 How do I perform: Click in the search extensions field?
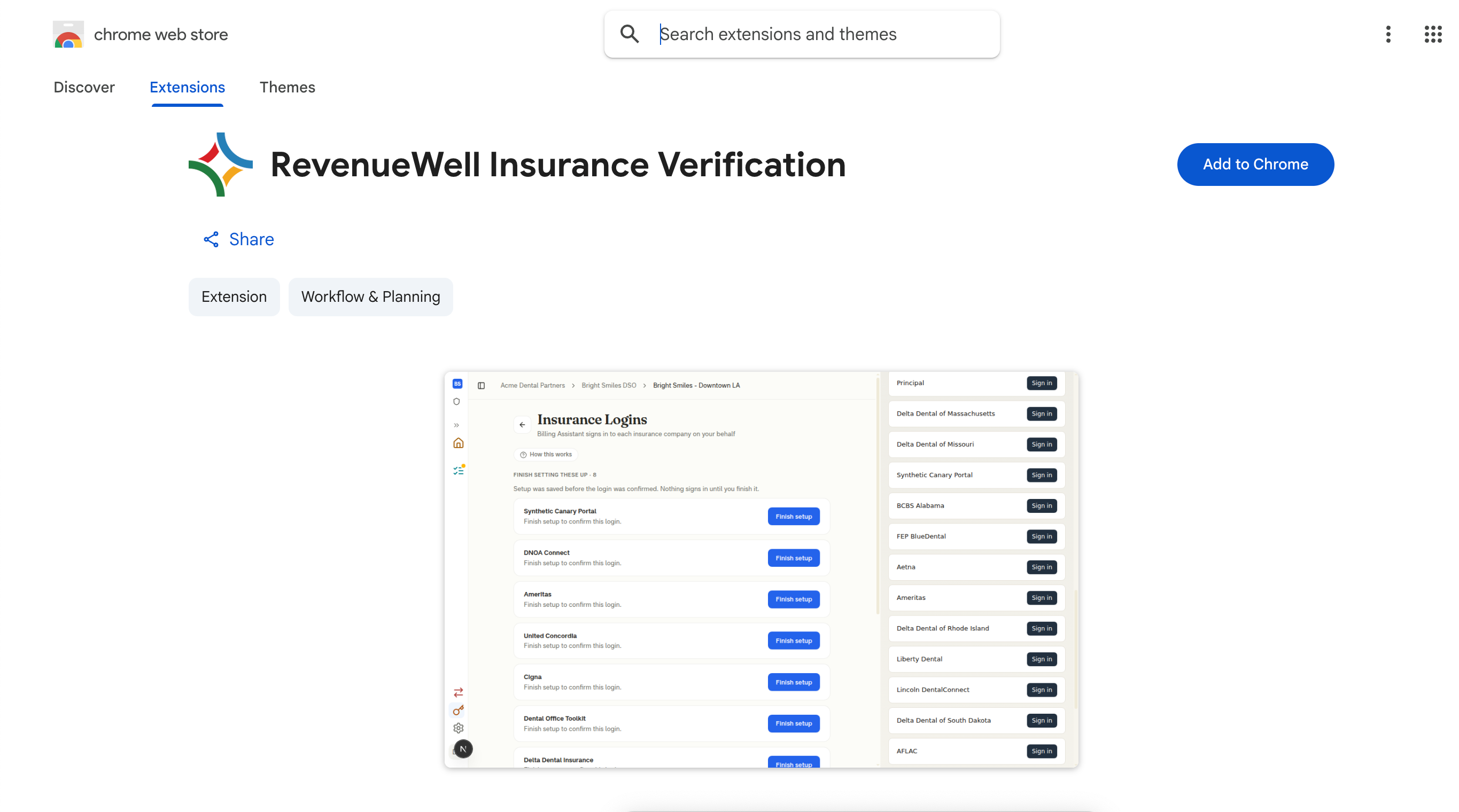tap(802, 34)
